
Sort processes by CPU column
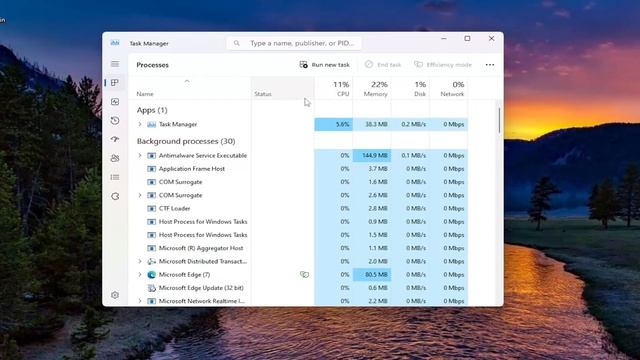[x=333, y=88]
